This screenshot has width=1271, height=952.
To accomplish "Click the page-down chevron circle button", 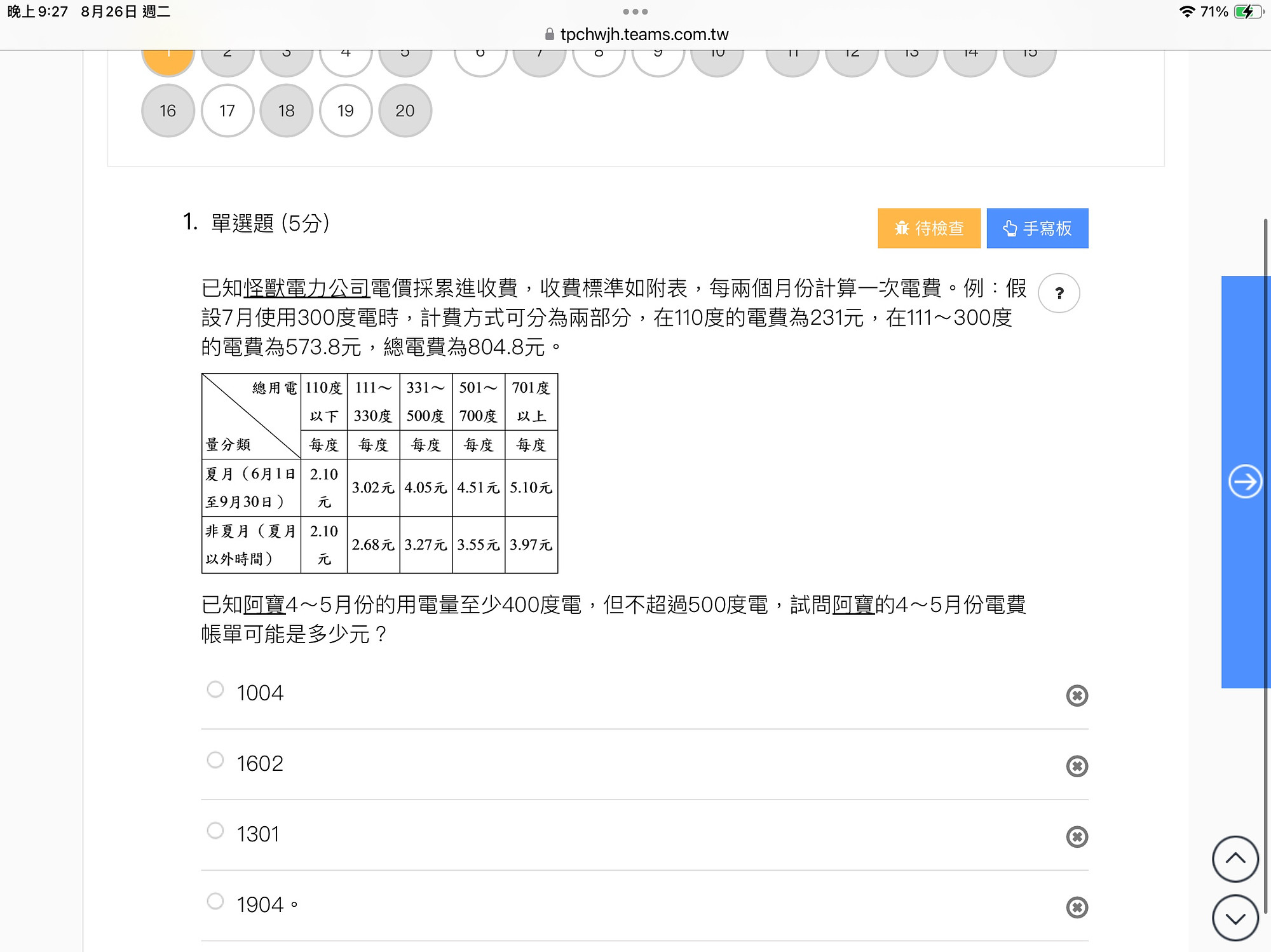I will (x=1235, y=918).
